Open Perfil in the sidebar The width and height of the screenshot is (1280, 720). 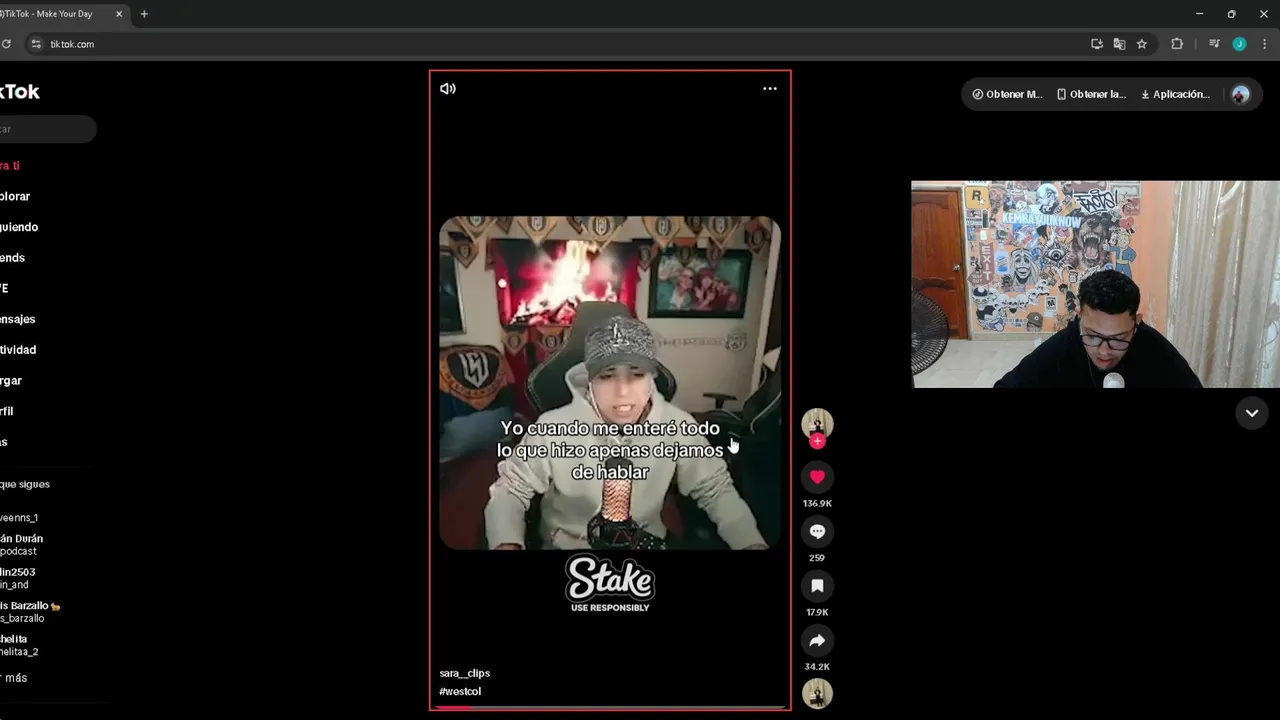pos(7,411)
